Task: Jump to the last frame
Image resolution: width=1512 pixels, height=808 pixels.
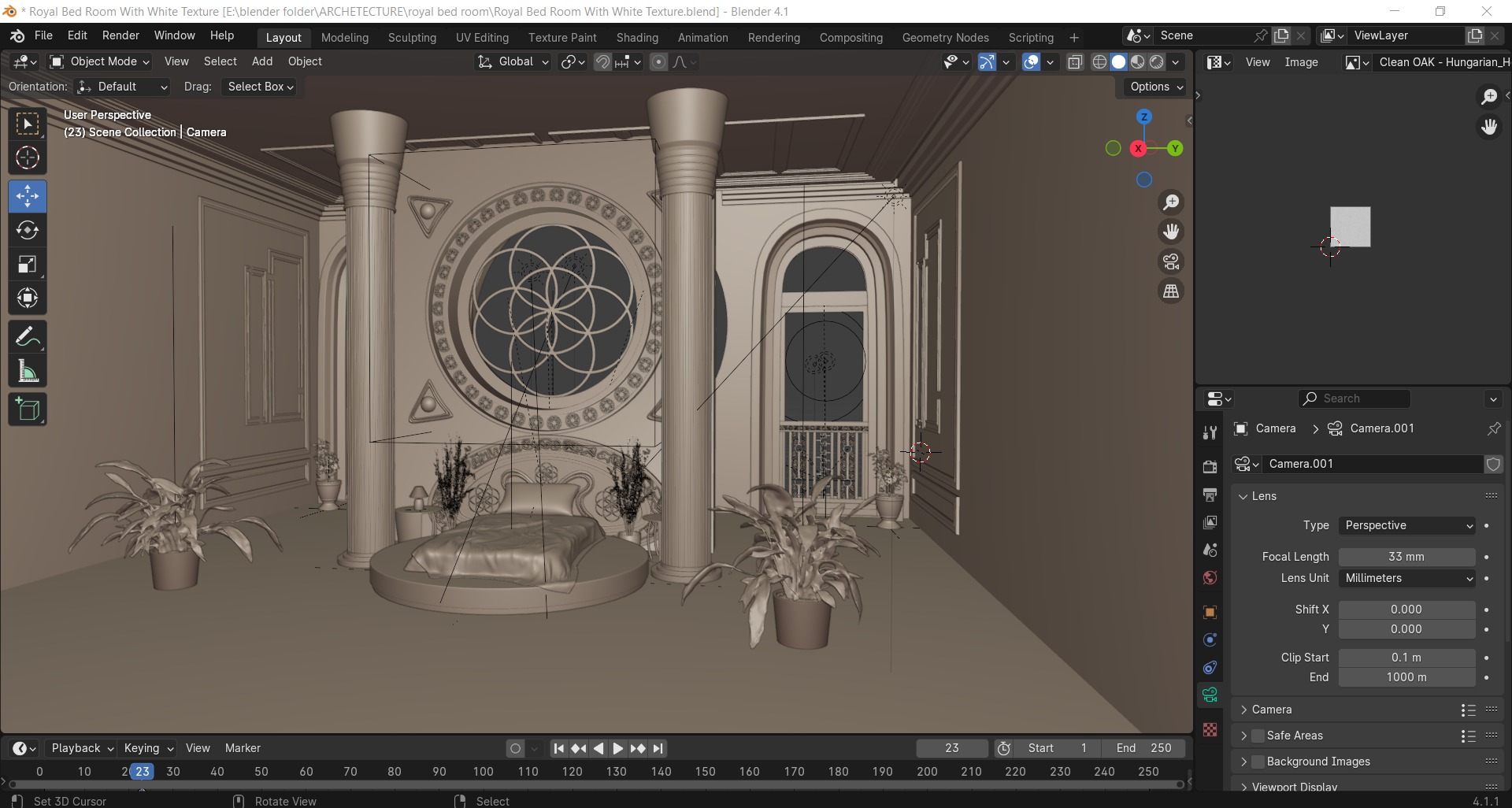Action: [658, 748]
